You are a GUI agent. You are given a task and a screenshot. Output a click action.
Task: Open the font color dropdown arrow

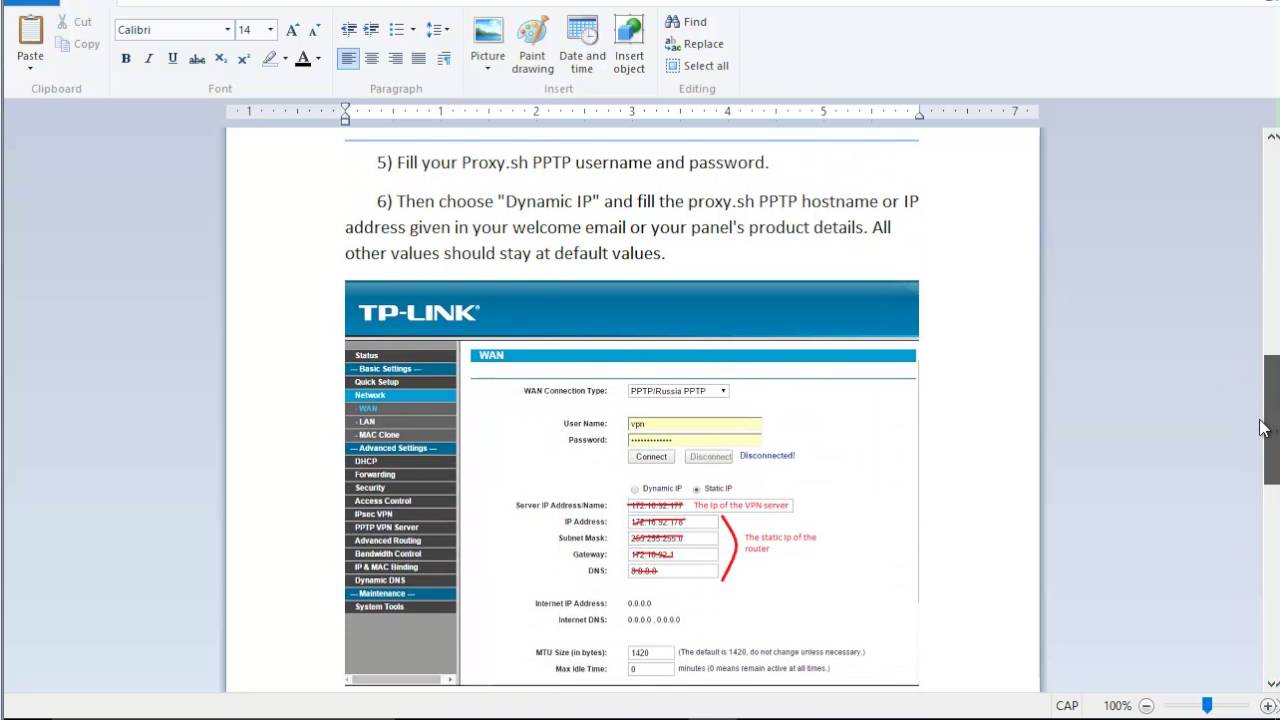(318, 59)
